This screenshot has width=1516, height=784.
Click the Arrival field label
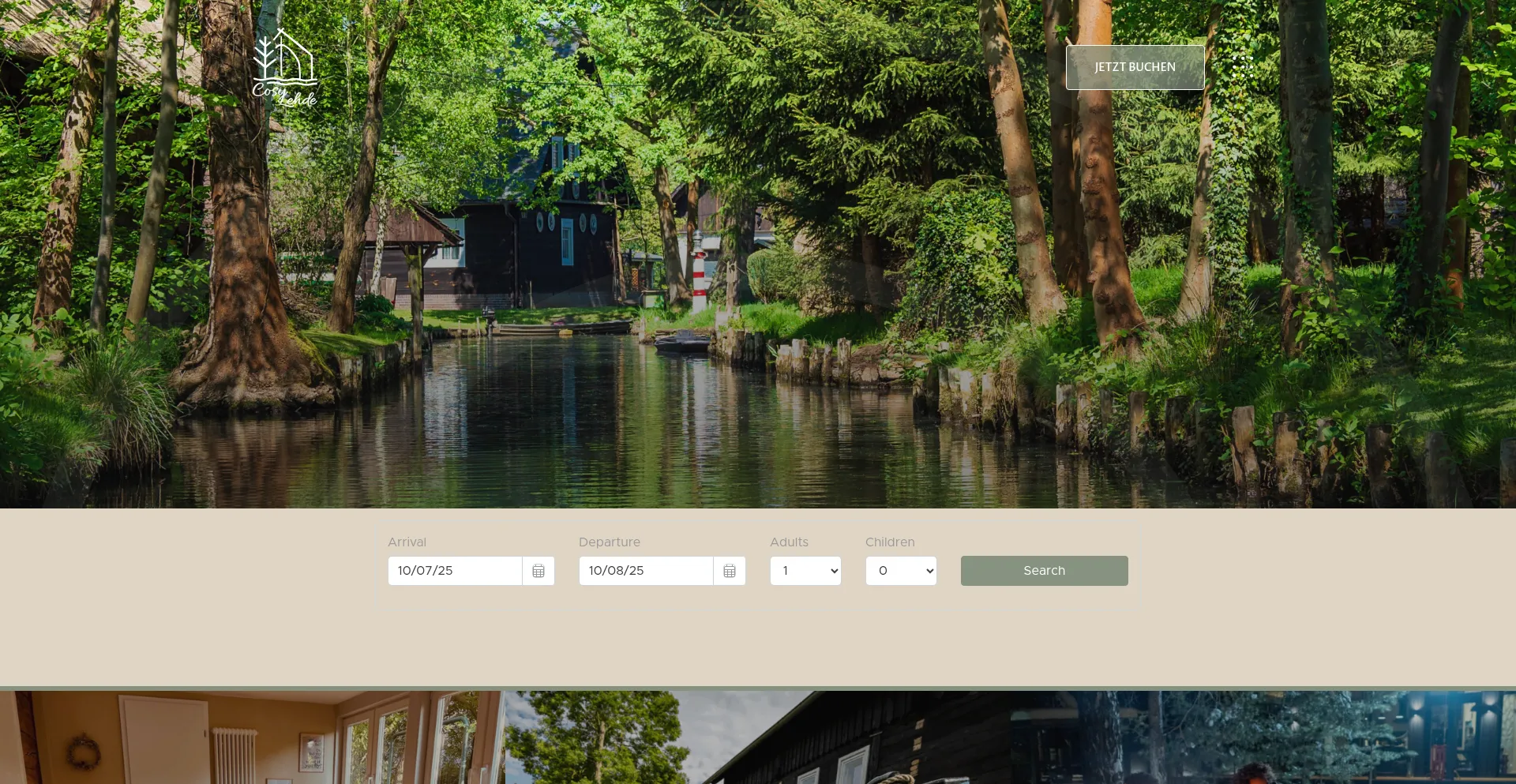[407, 542]
